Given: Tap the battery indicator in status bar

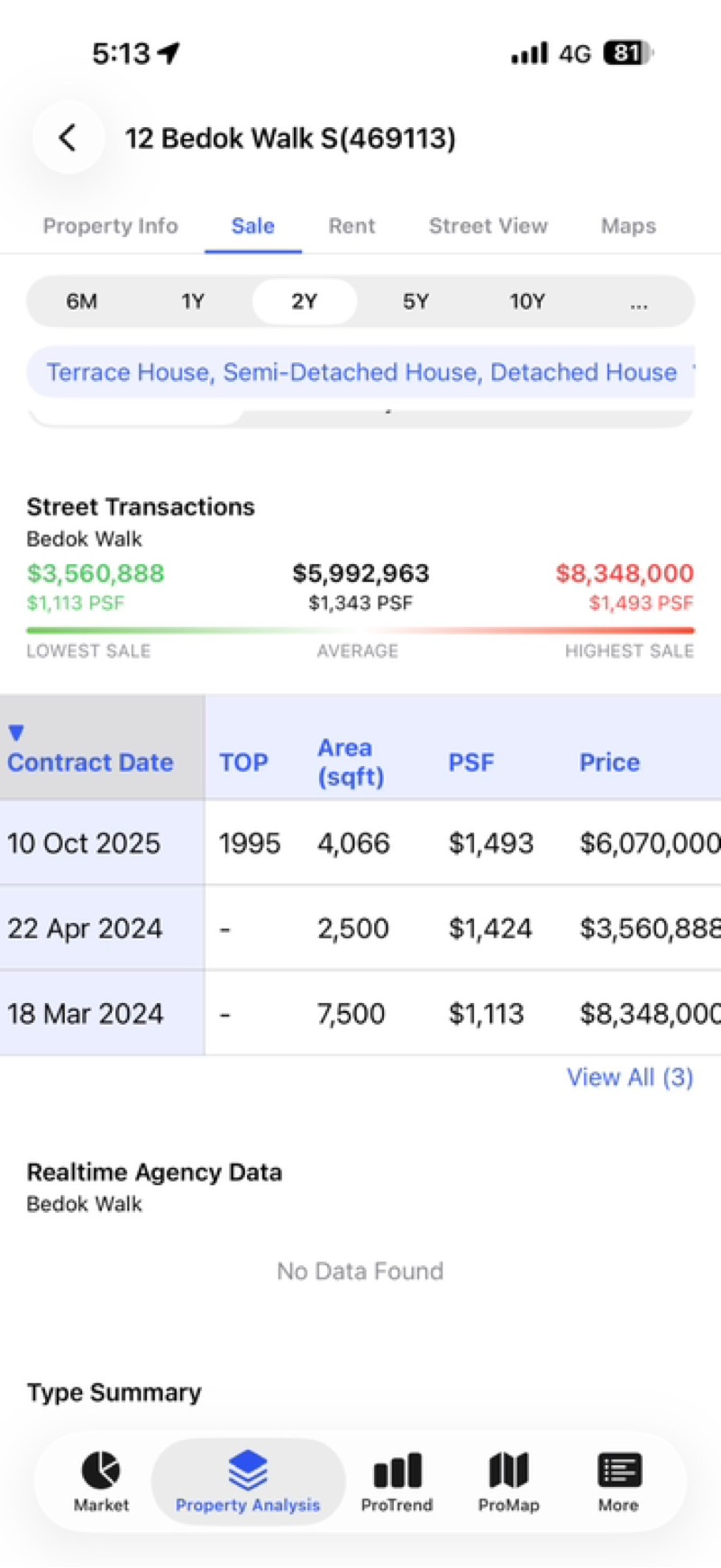Looking at the screenshot, I should (627, 53).
